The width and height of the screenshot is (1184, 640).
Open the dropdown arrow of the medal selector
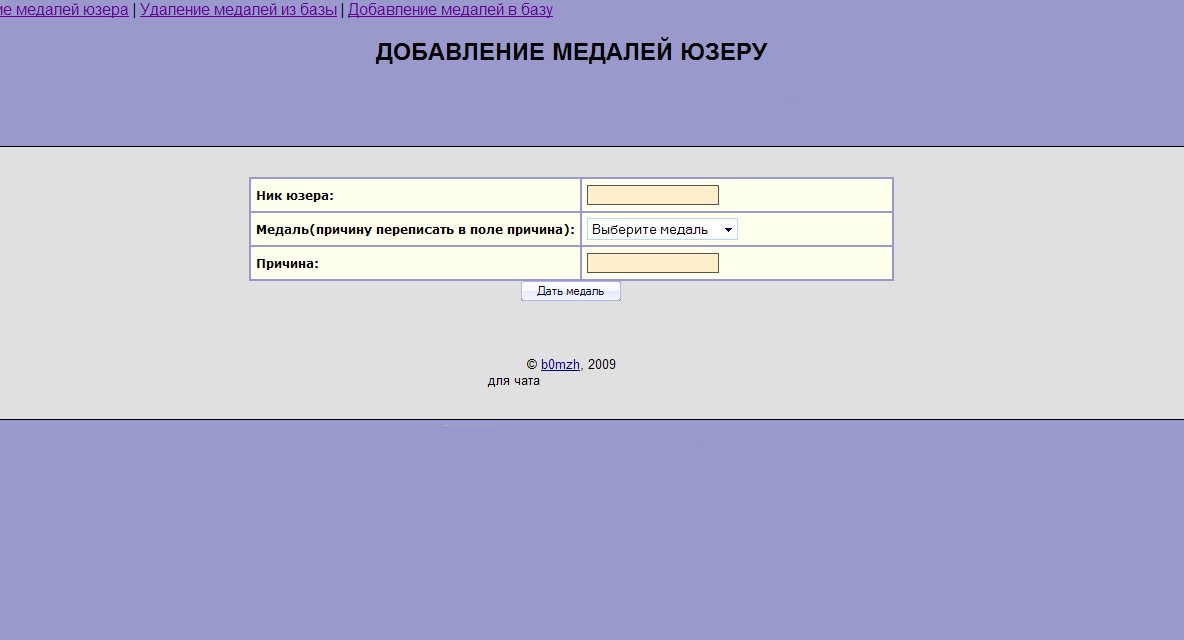728,230
